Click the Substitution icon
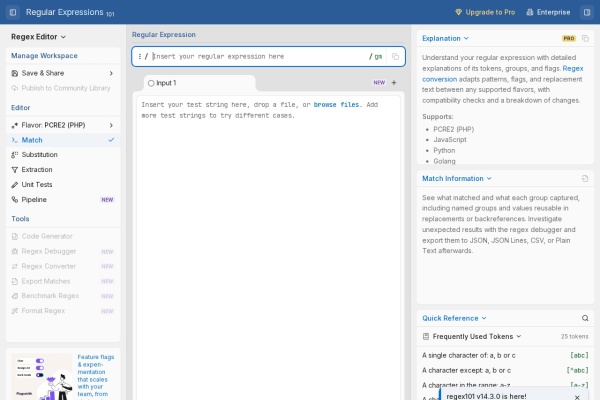Screen dimensions: 600x400 (x=15, y=155)
